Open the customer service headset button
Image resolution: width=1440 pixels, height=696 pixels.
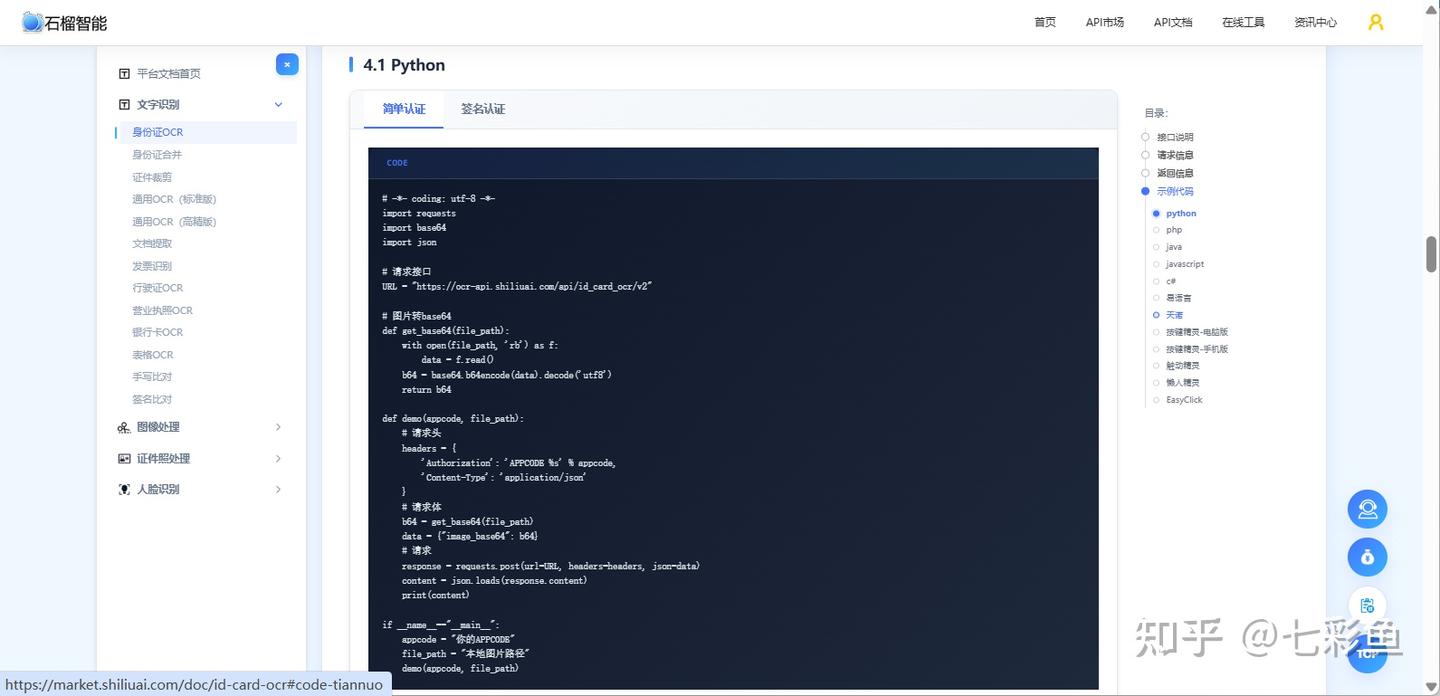click(1367, 509)
